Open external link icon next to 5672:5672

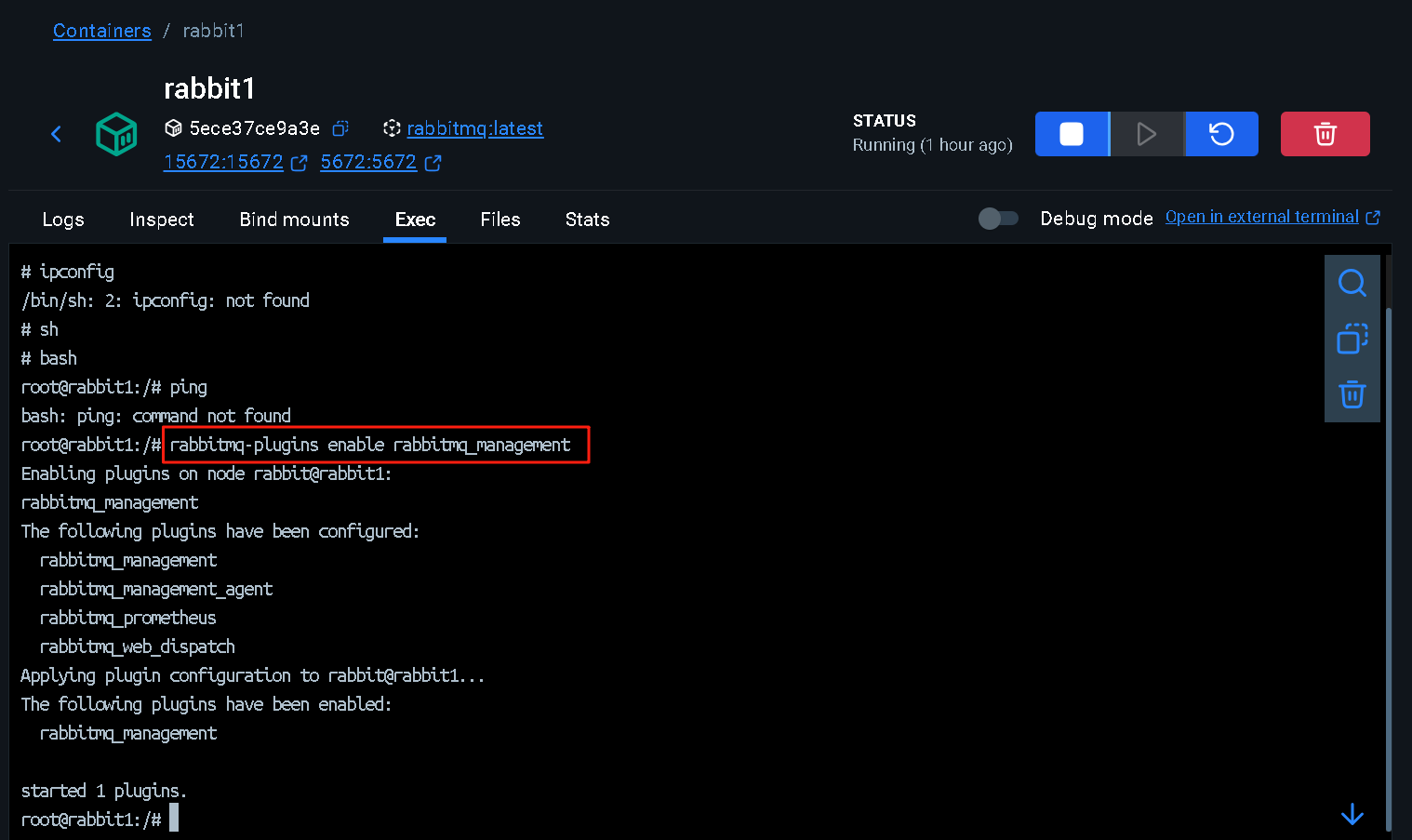tap(433, 163)
